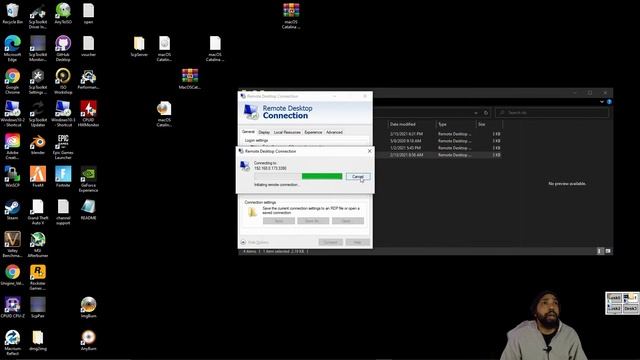Click the green connection progress bar
Screen dimensions: 640x360
[x=322, y=176]
